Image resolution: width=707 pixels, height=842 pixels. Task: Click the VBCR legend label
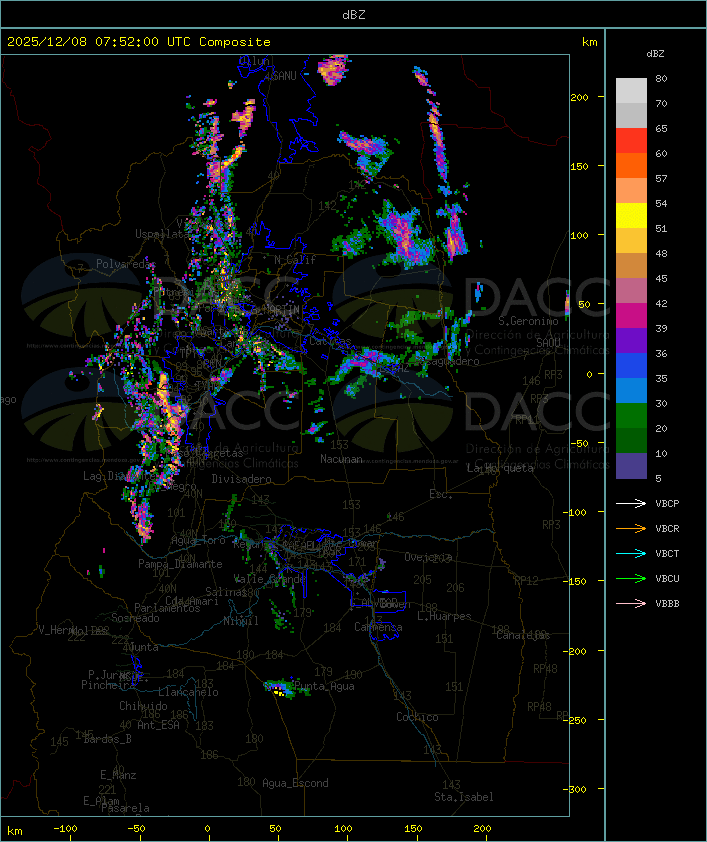click(x=667, y=528)
